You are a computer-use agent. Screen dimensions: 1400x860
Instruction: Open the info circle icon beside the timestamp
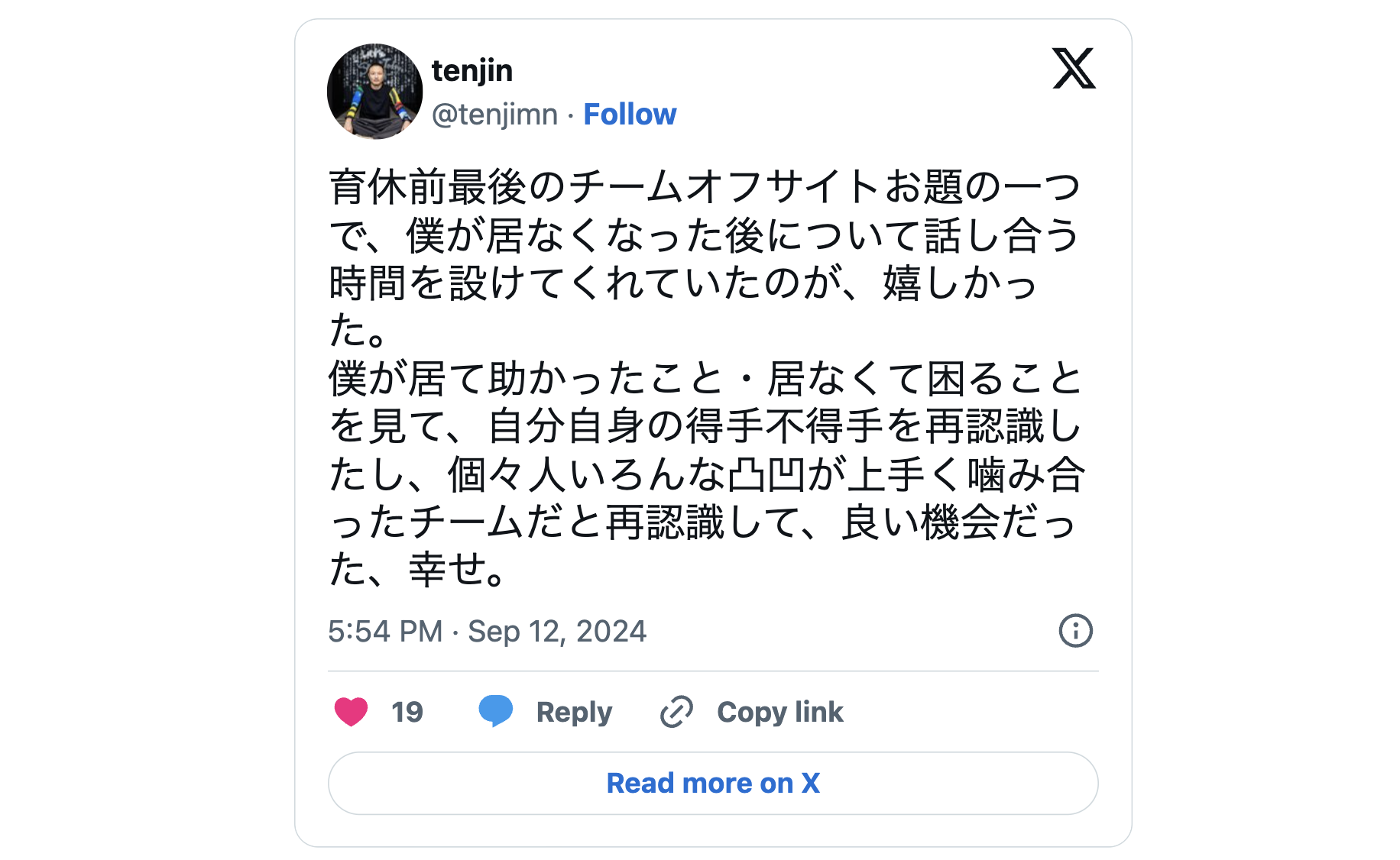click(1075, 631)
